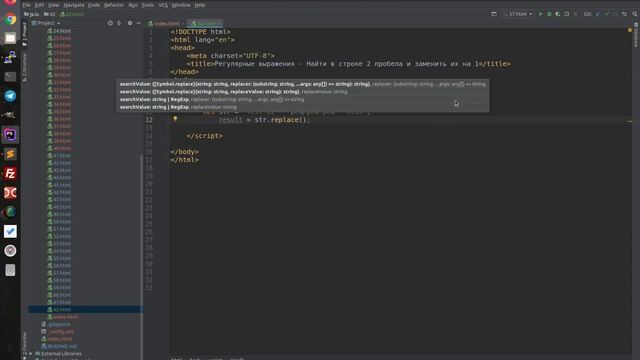Commit changes with the green checkmark
The width and height of the screenshot is (640, 360).
607,14
